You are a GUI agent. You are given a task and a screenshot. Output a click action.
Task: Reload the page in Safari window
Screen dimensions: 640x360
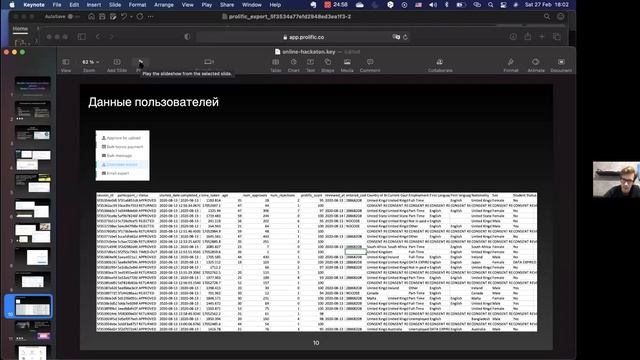(x=405, y=37)
